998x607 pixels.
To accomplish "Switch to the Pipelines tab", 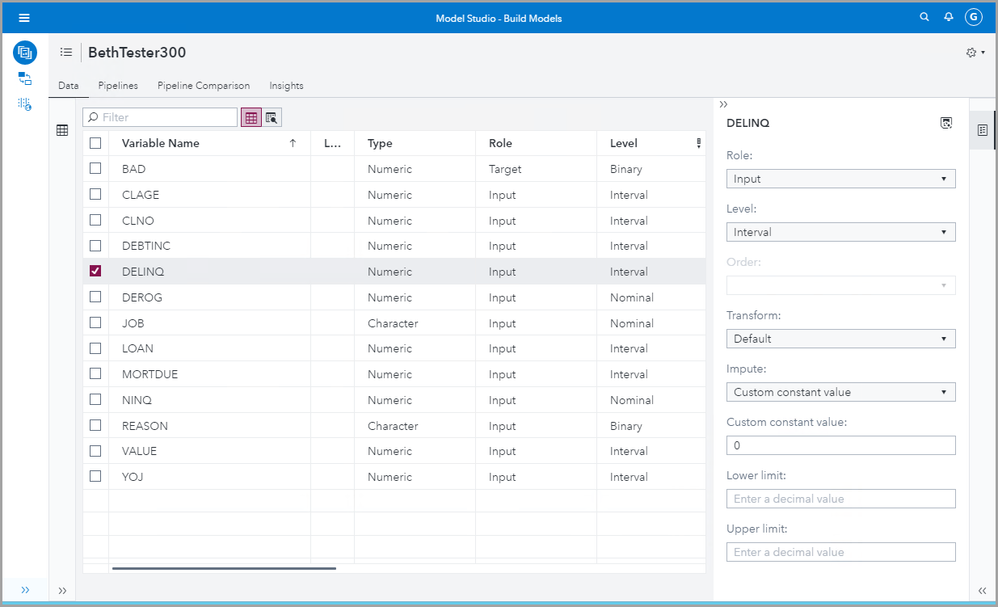I will click(x=118, y=86).
